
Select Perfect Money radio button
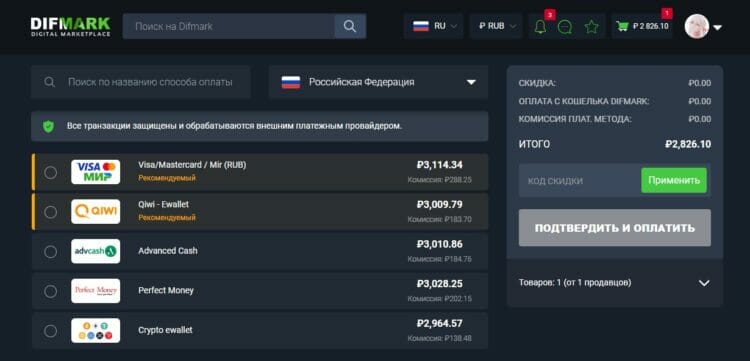click(x=50, y=291)
